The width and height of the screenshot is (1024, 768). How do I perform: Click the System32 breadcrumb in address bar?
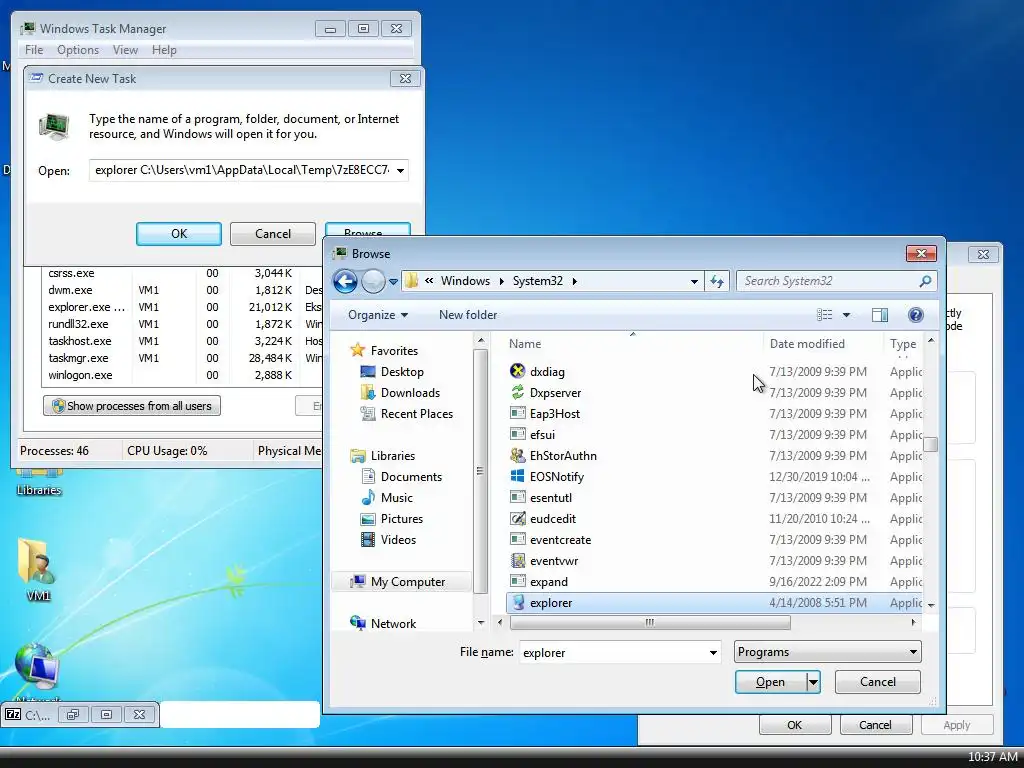coord(537,281)
